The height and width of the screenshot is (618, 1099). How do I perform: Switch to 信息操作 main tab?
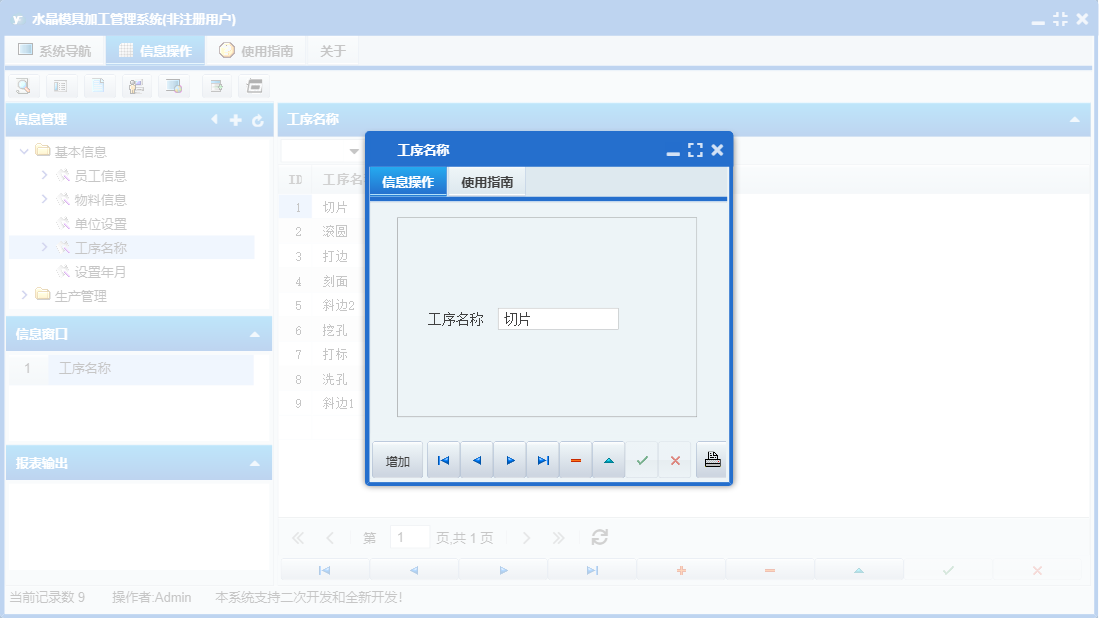(x=156, y=50)
